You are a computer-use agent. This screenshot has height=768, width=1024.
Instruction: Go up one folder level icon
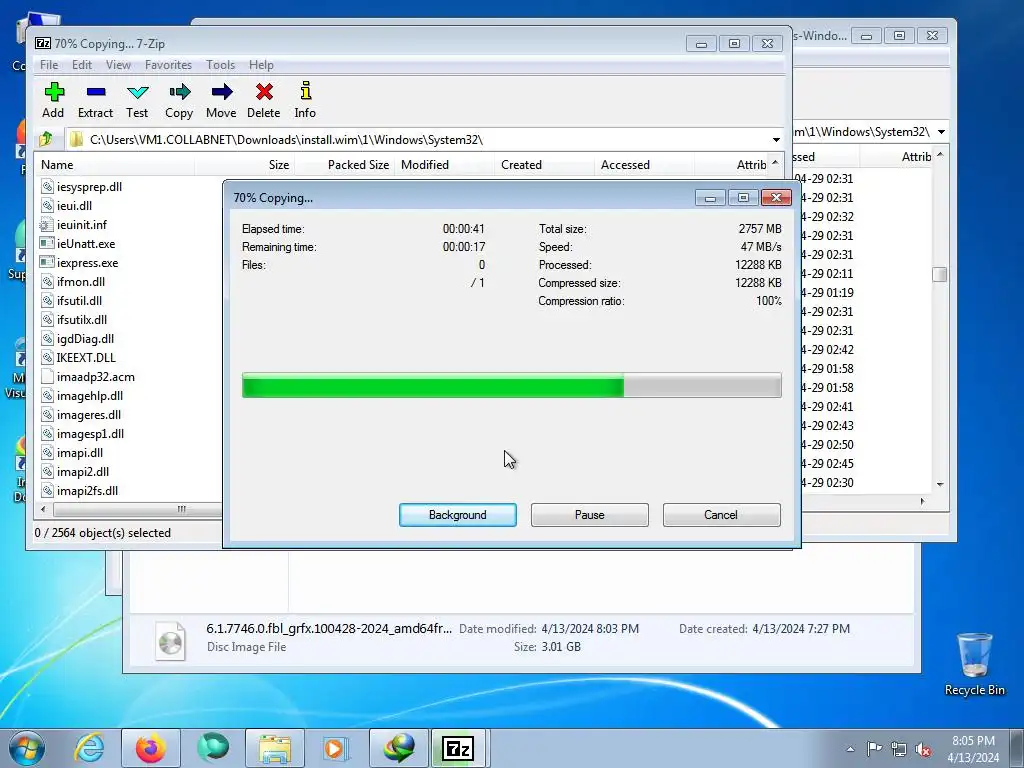pos(46,139)
